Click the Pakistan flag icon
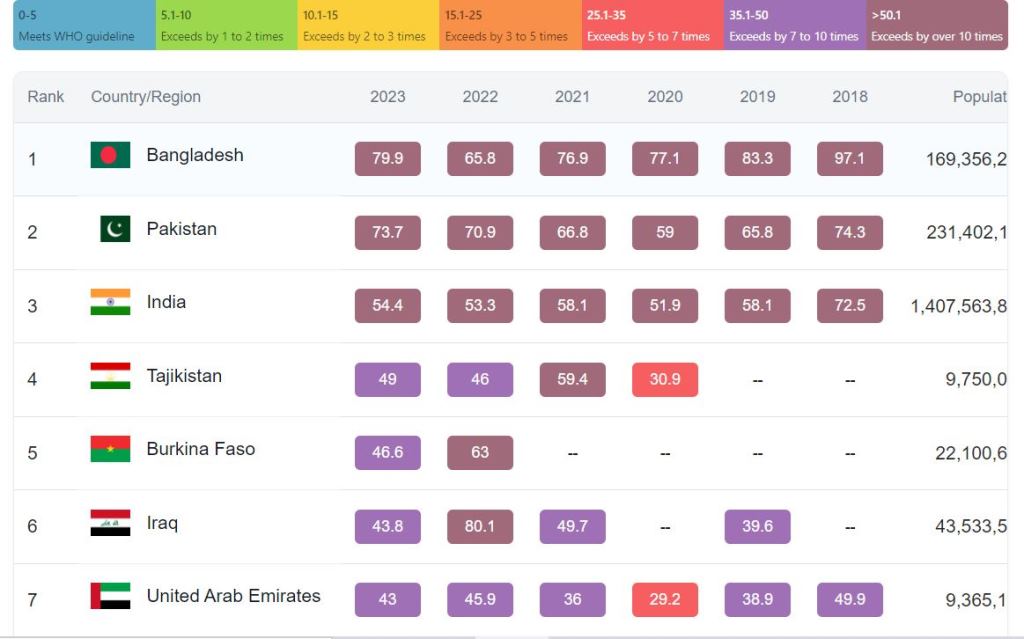 point(115,229)
